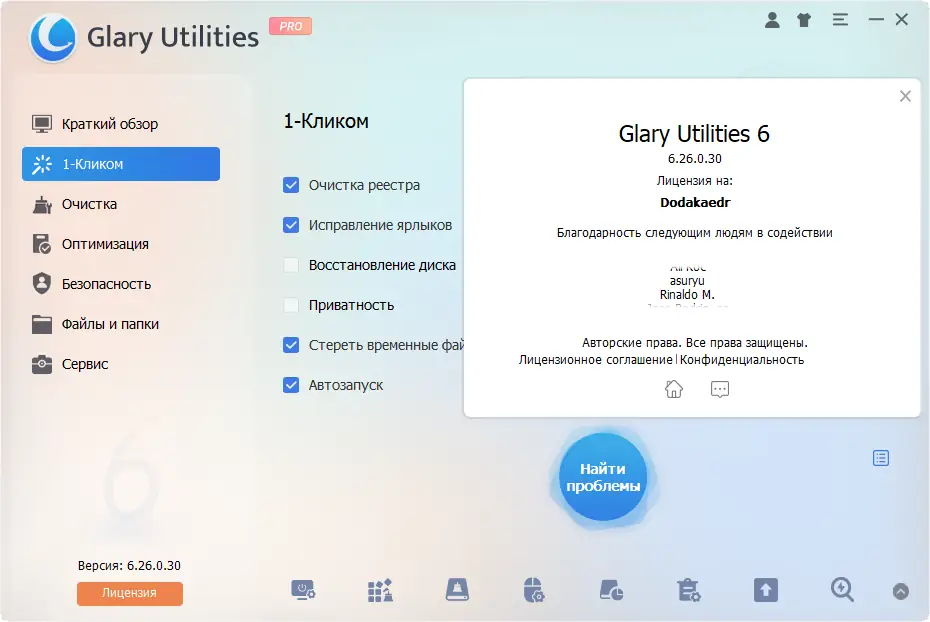Image resolution: width=930 pixels, height=622 pixels.
Task: Open Очистка section
Action: point(121,204)
